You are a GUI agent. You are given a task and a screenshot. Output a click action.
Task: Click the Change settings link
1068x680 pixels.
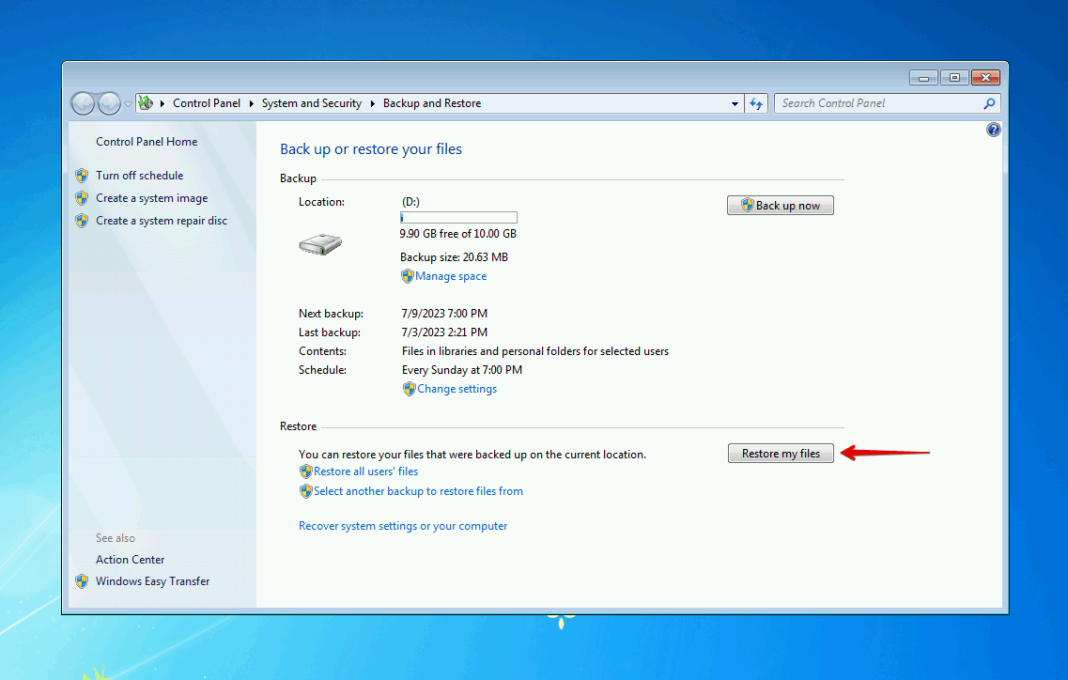(456, 389)
